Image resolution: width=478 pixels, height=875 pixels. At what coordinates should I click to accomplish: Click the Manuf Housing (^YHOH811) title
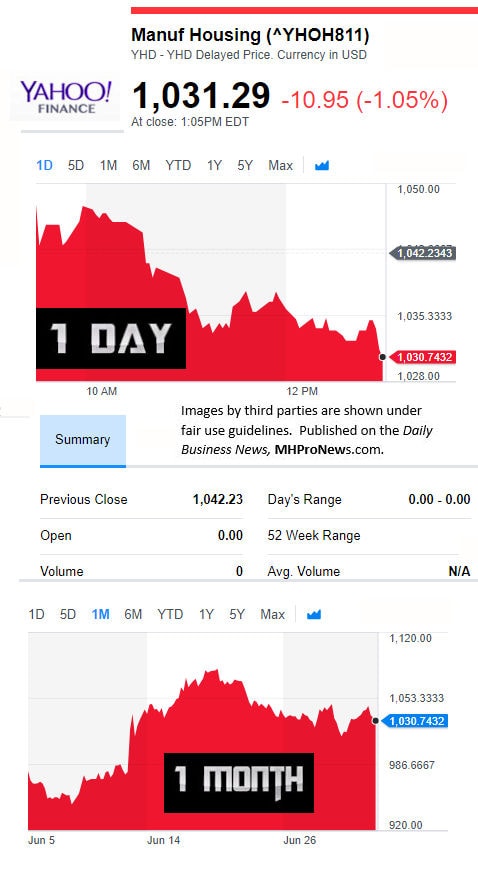point(250,35)
